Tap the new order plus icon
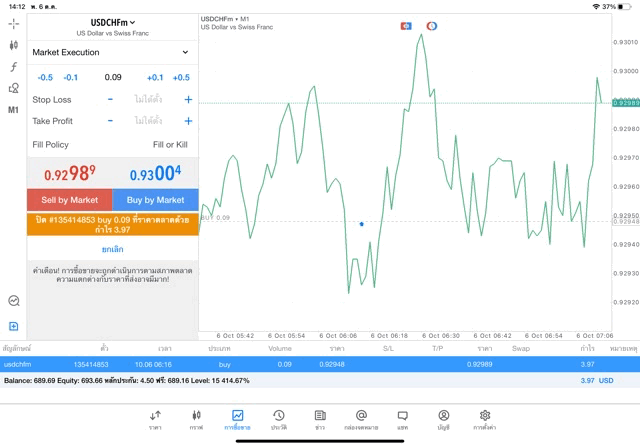The height and width of the screenshot is (447, 640). coord(13,326)
